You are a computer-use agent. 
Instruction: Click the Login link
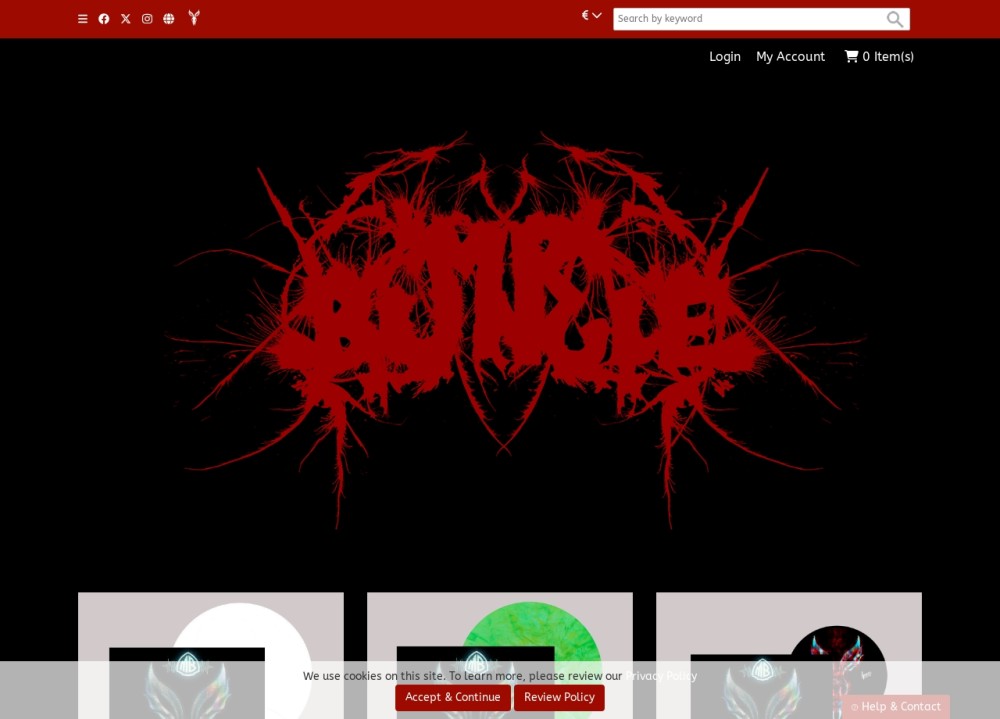[x=725, y=56]
